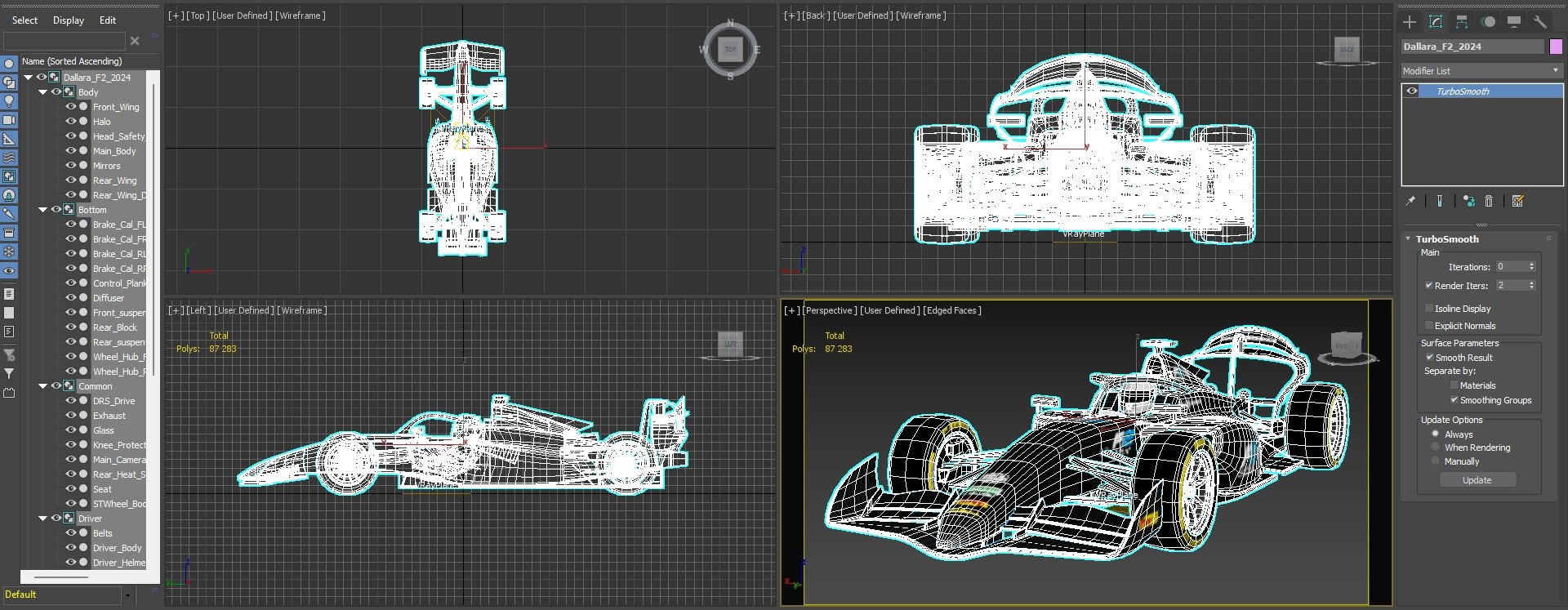Toggle Display Space Warps filter icon
Viewport: 1568px width, 610px height.
9,158
